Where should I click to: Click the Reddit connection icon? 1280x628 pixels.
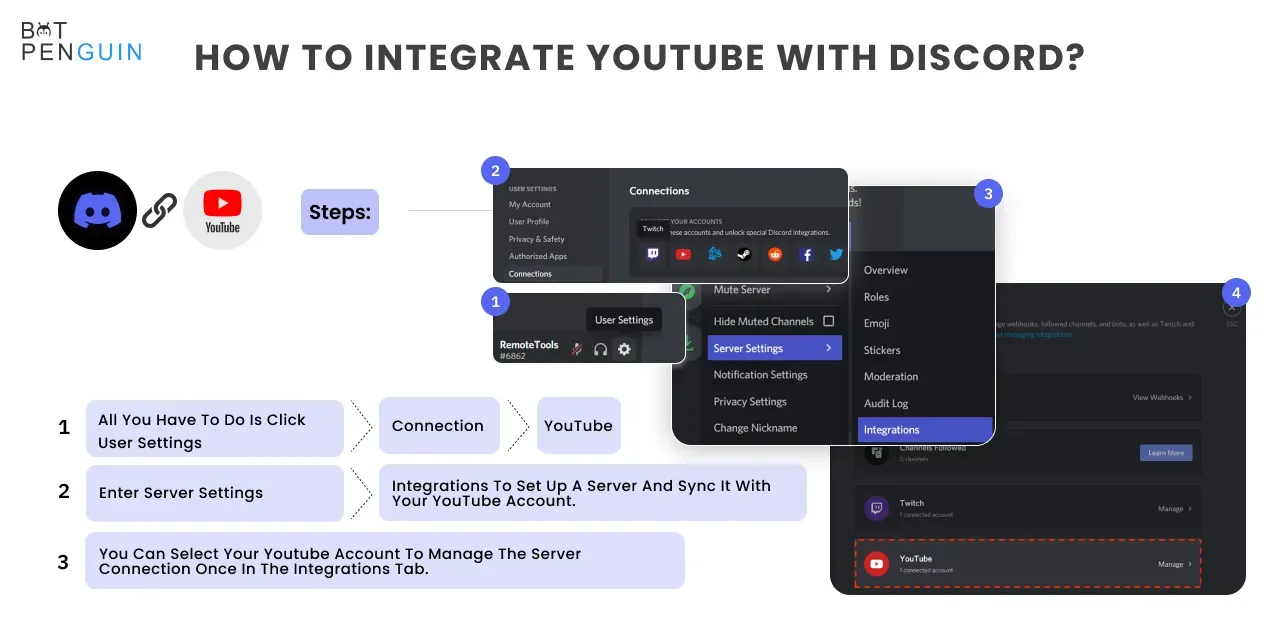point(775,254)
